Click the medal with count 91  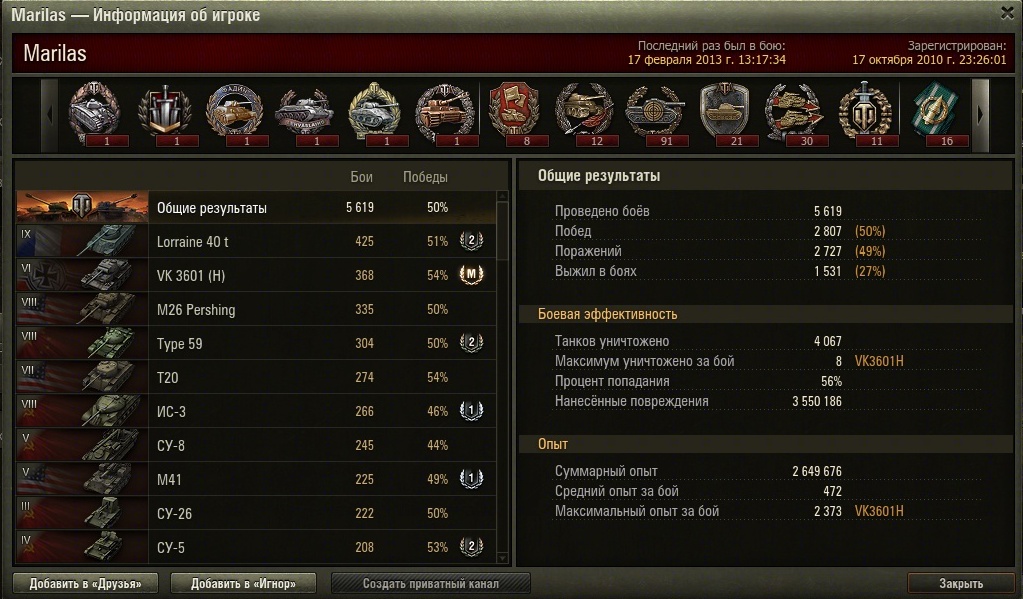click(x=654, y=114)
